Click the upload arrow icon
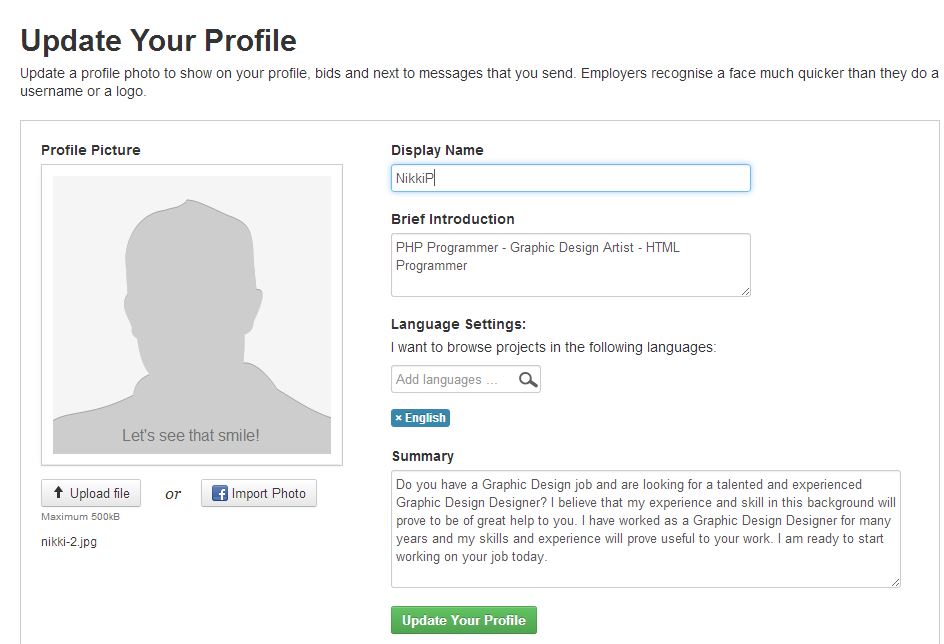Image resolution: width=944 pixels, height=644 pixels. pyautogui.click(x=58, y=492)
